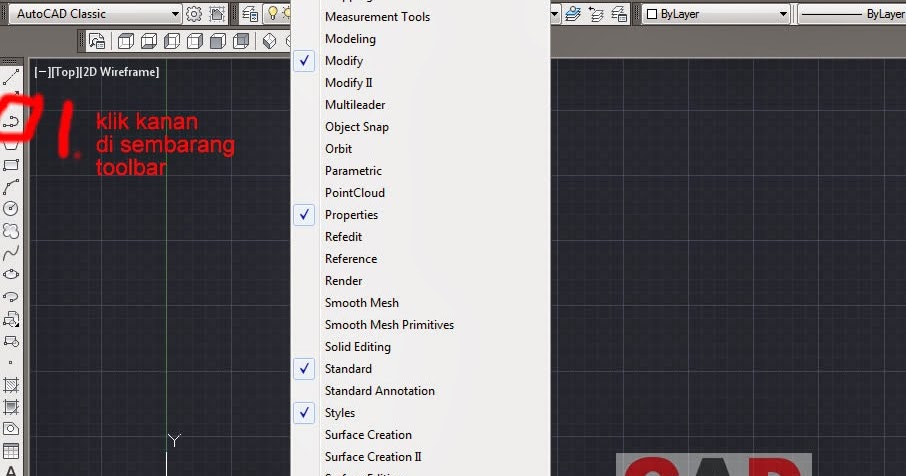
Task: Select the Gradient fill tool
Action: click(11, 407)
